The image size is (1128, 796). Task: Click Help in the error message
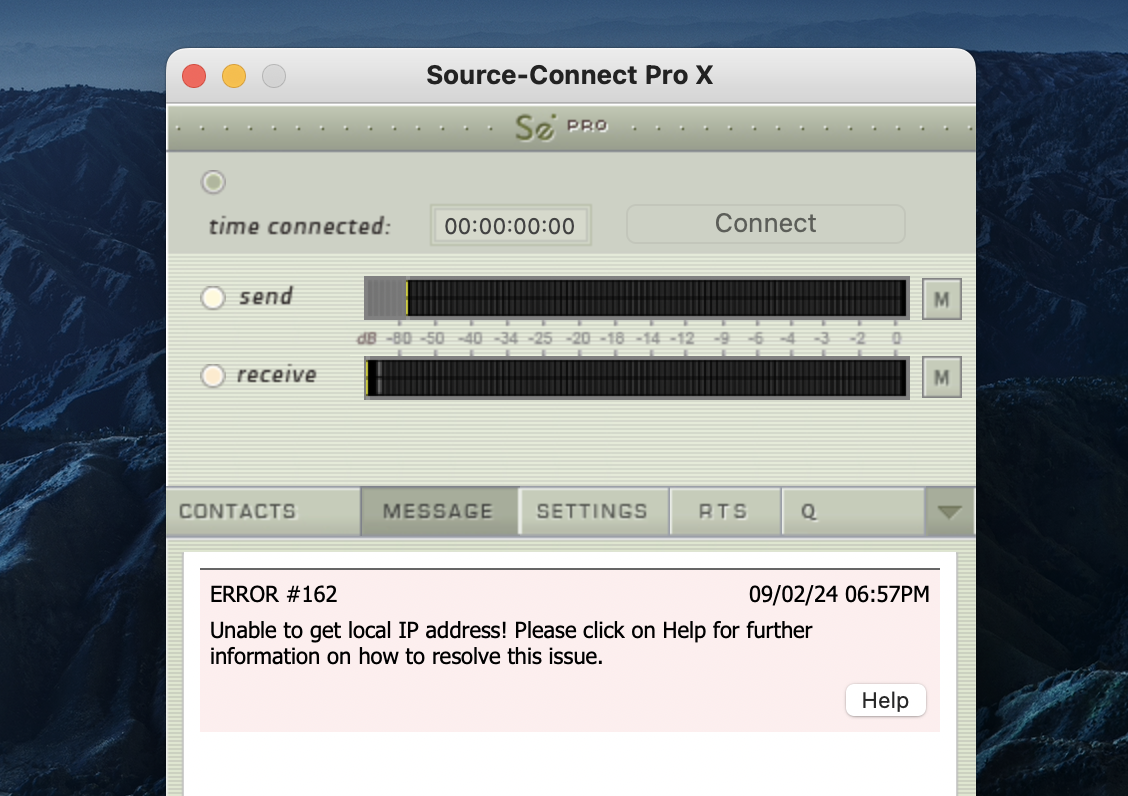[x=885, y=700]
